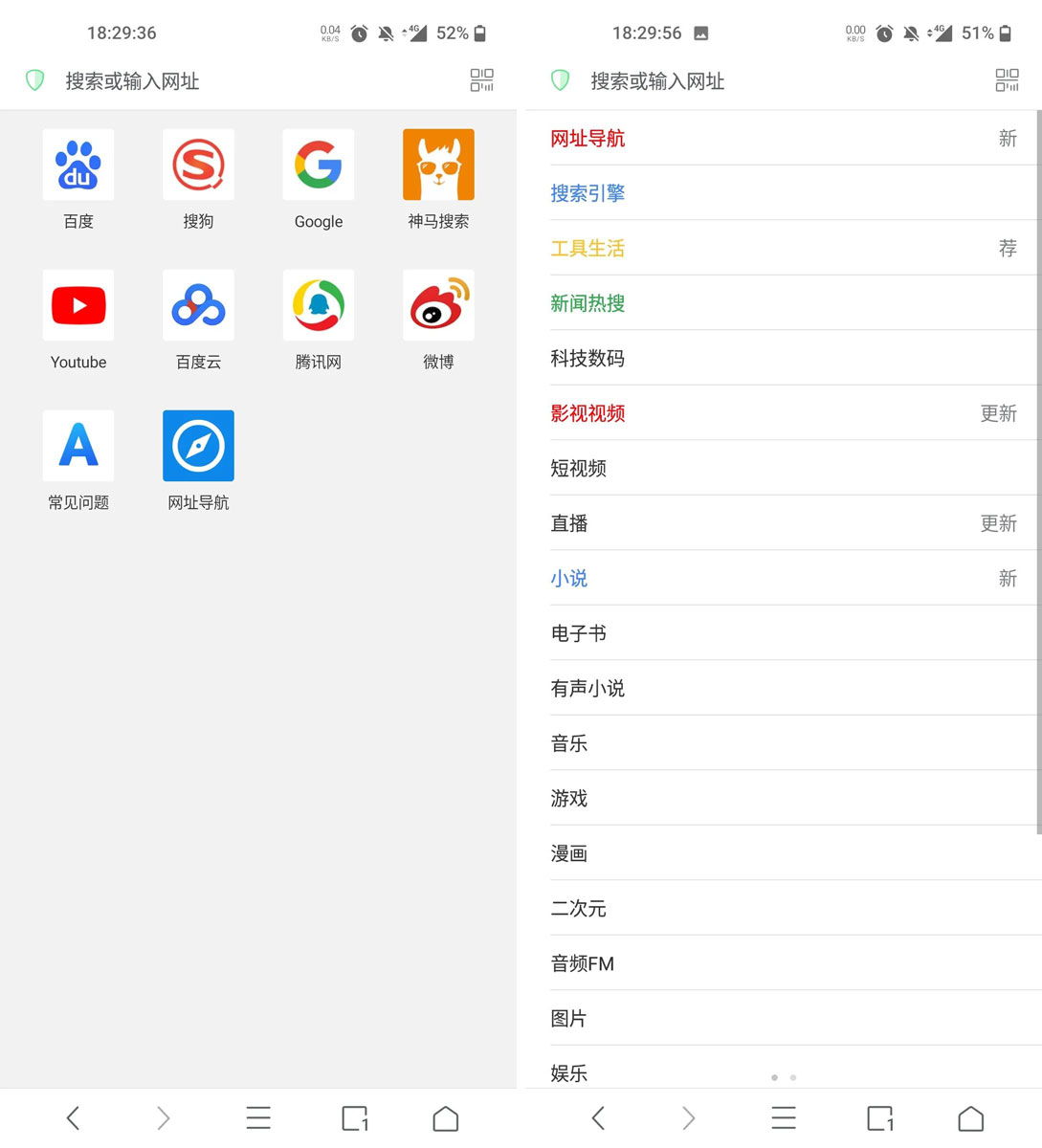1042x1148 pixels.
Task: Select the 科技数码 category
Action: pyautogui.click(x=784, y=358)
